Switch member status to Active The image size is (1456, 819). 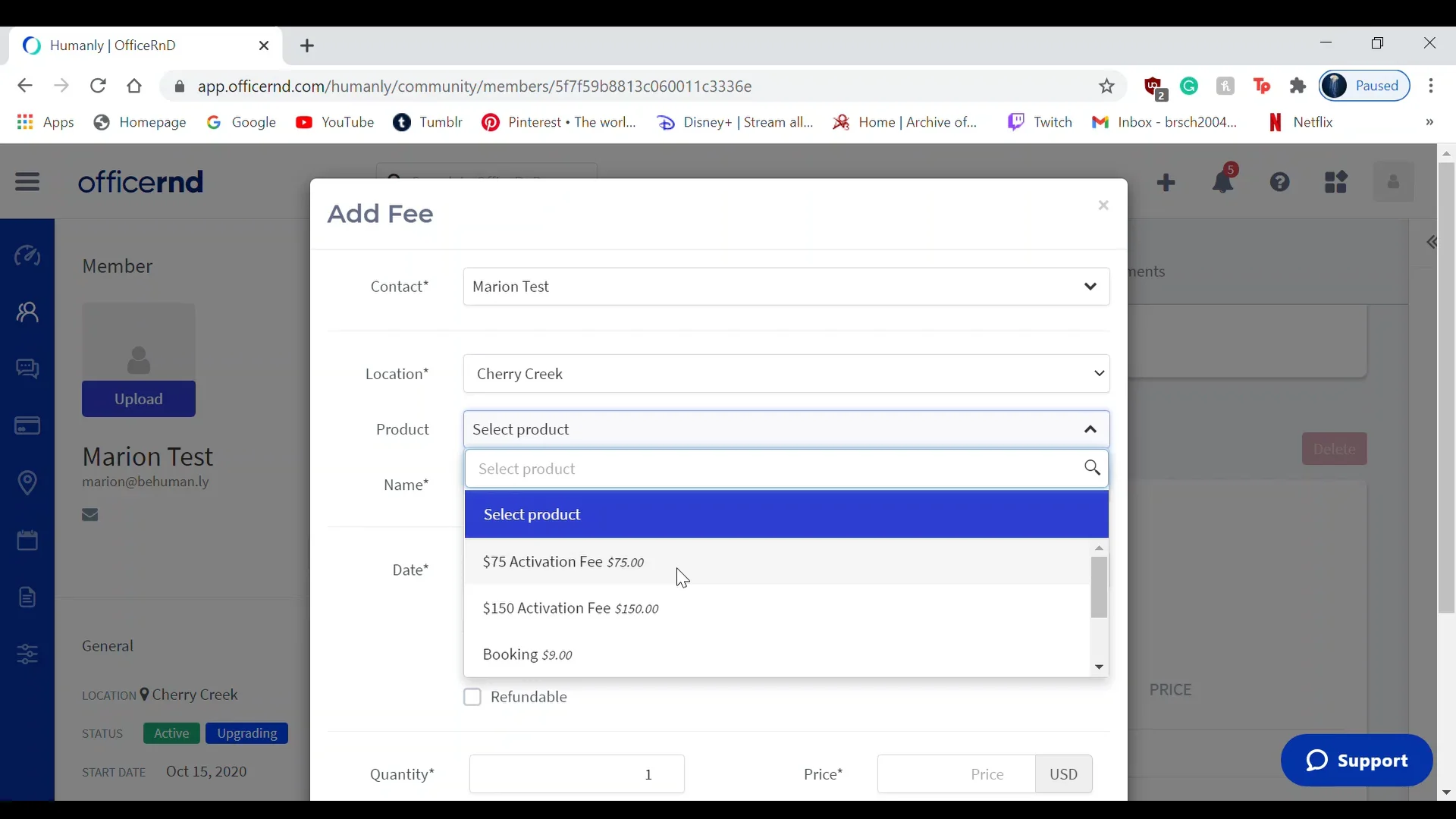[171, 733]
